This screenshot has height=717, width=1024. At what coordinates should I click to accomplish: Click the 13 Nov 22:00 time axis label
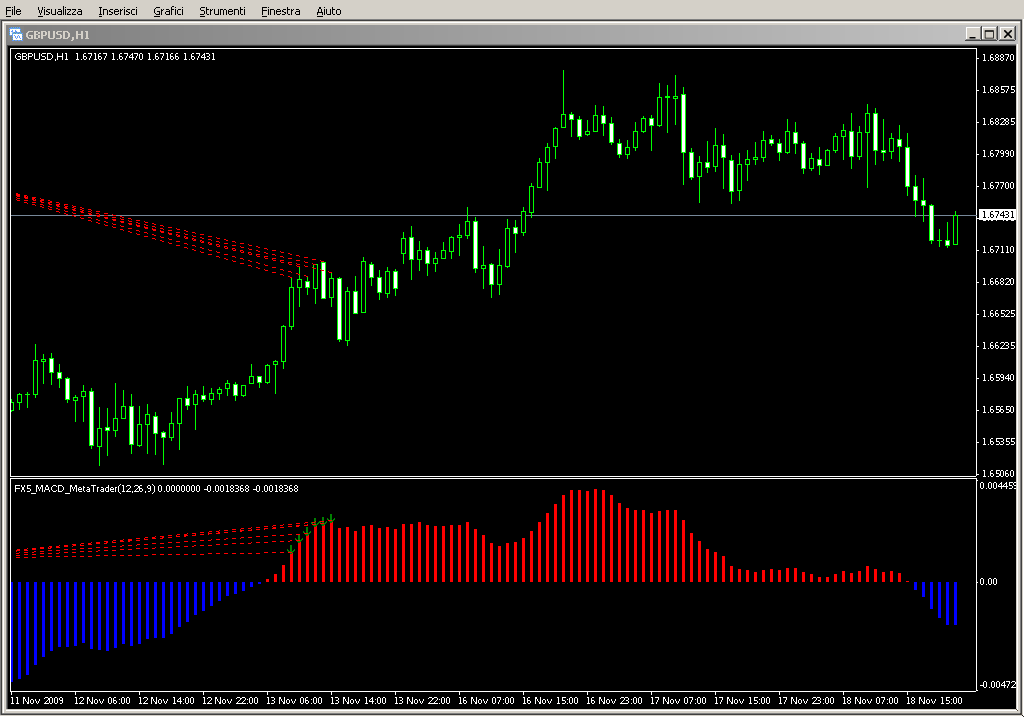[x=422, y=701]
